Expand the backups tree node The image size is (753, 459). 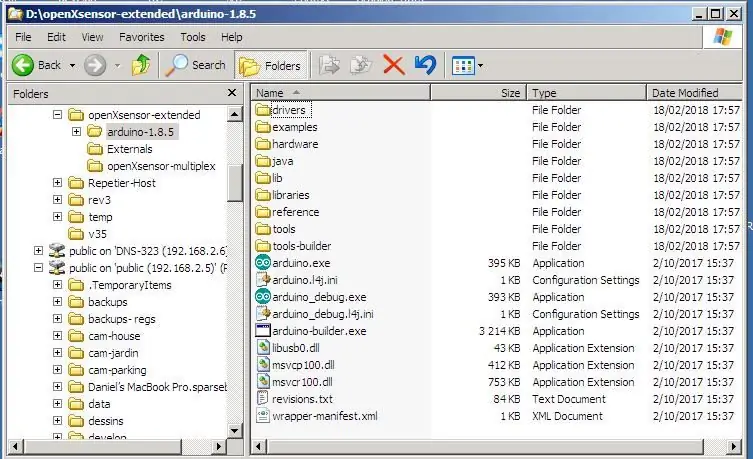[58, 302]
